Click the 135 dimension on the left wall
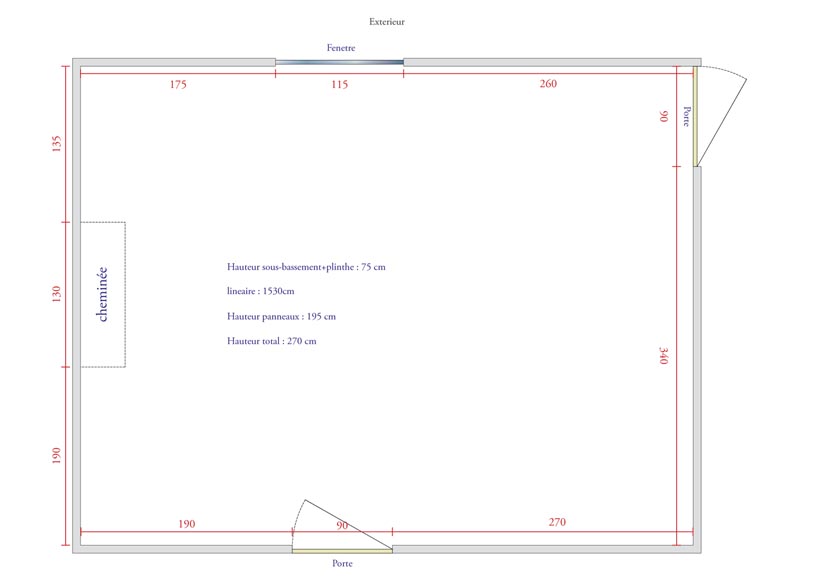Viewport: 820px width, 580px height. (57, 144)
